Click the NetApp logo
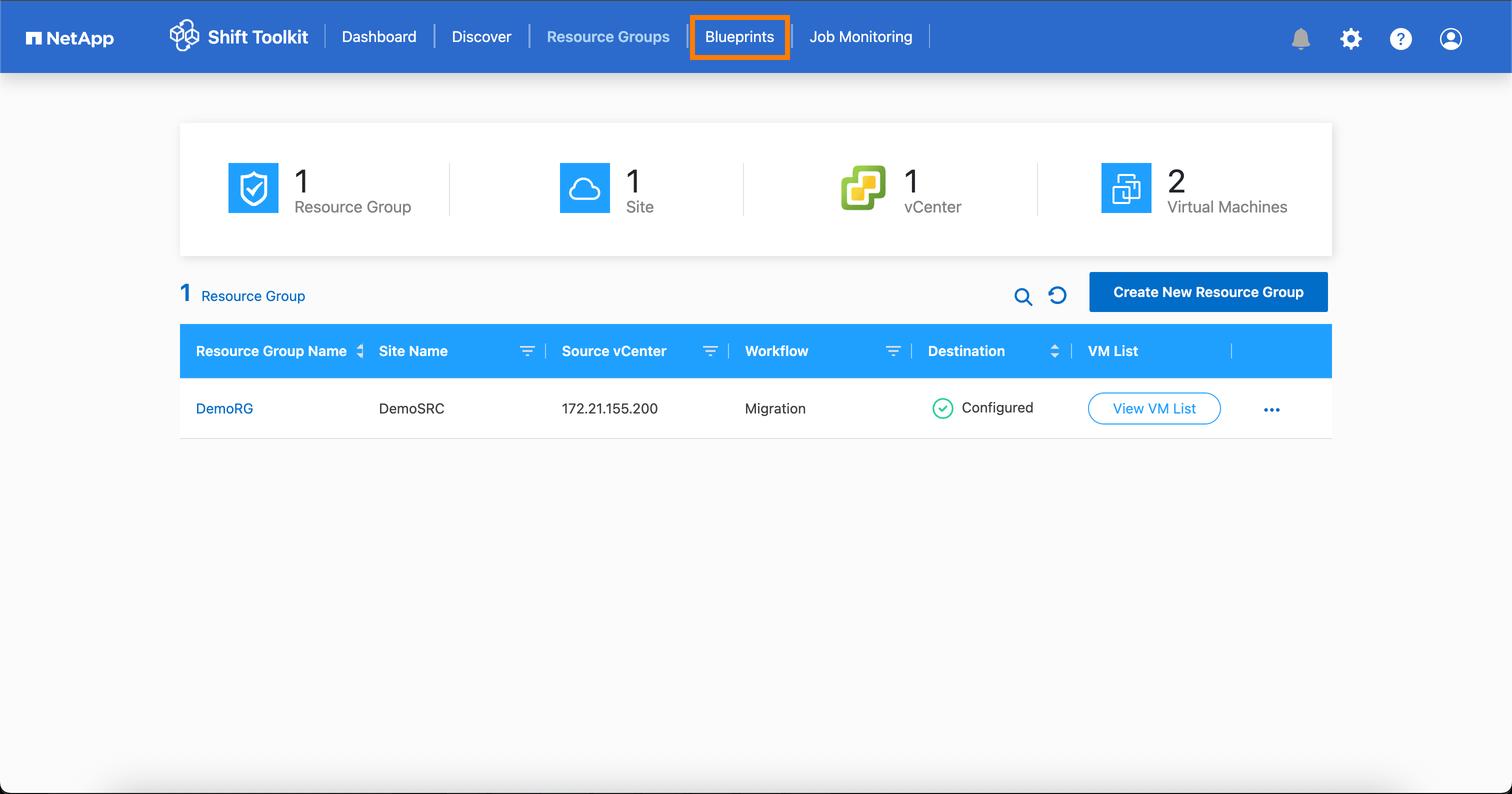Screen dimensions: 1512x794 point(69,38)
